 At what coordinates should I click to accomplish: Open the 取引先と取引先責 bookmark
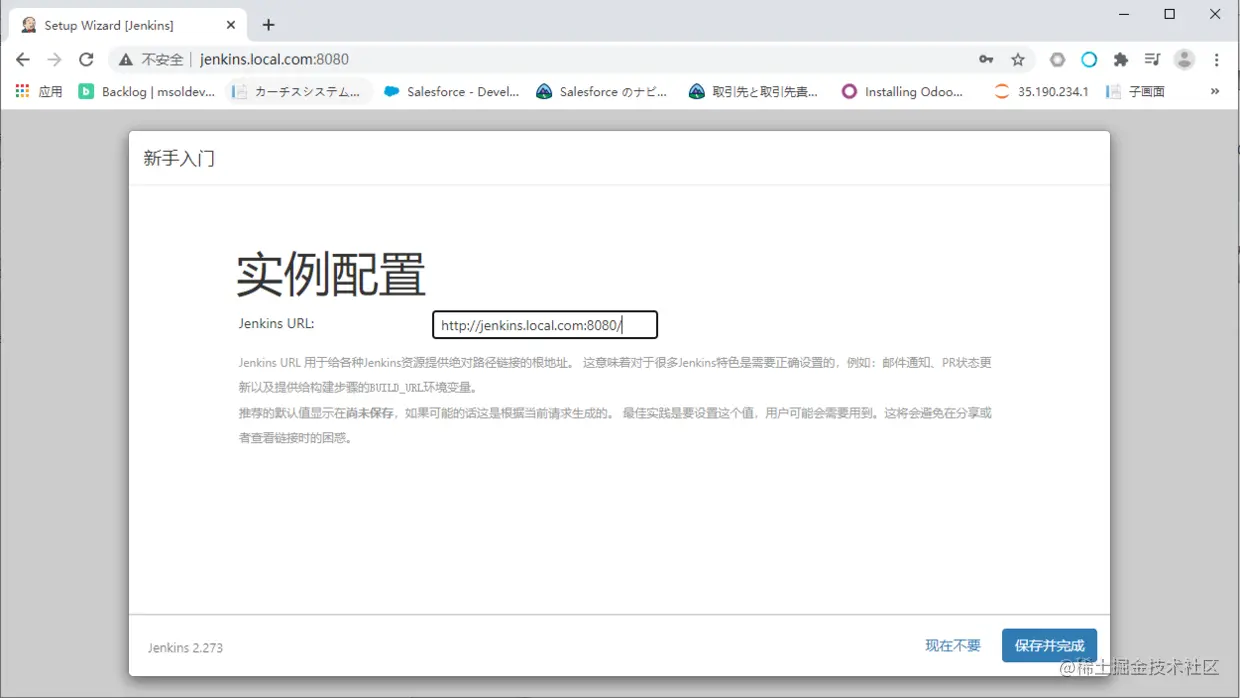(x=754, y=91)
